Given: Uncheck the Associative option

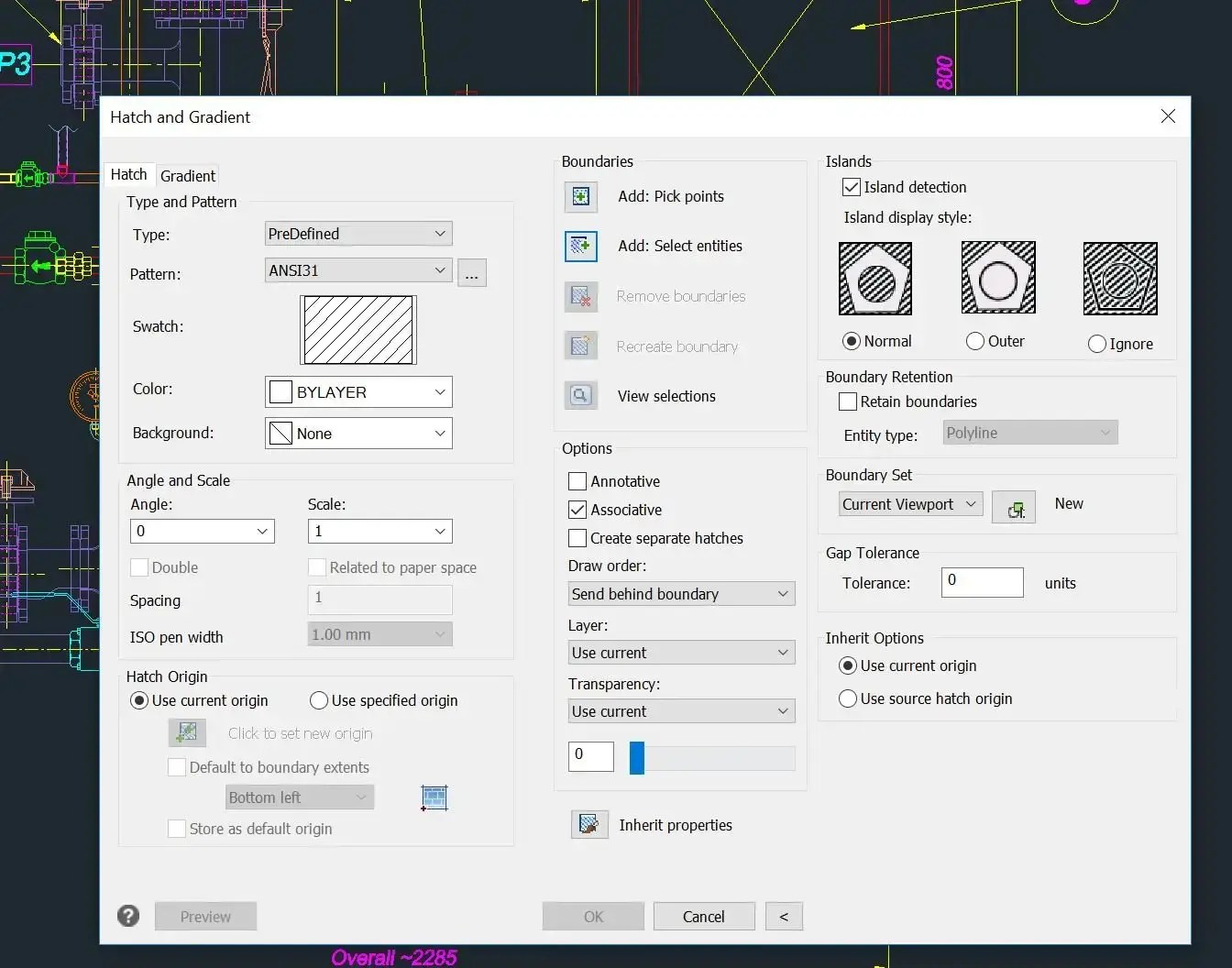Looking at the screenshot, I should (577, 510).
